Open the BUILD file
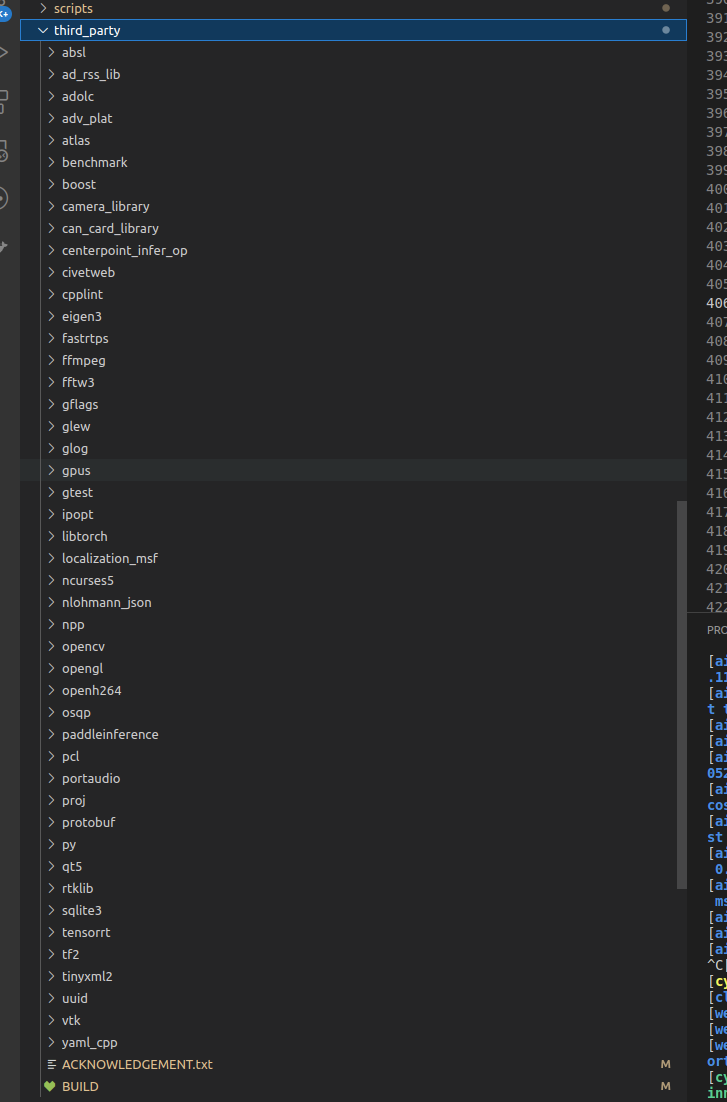 pos(80,1086)
